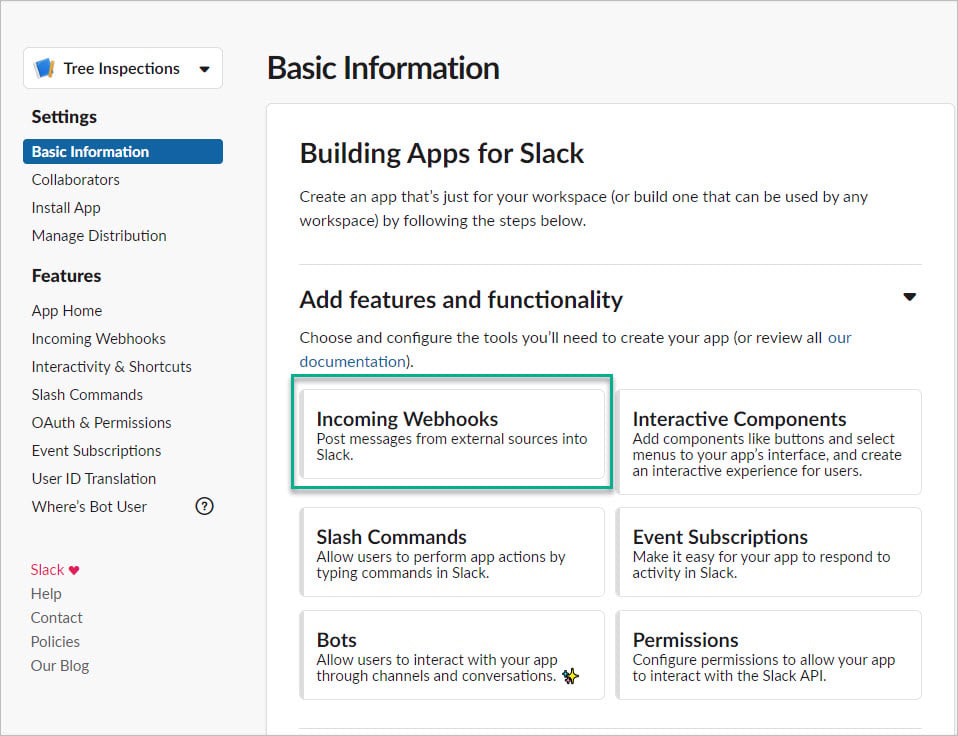This screenshot has height=736, width=958.
Task: Open Incoming Webhooks in the sidebar
Action: pos(98,338)
